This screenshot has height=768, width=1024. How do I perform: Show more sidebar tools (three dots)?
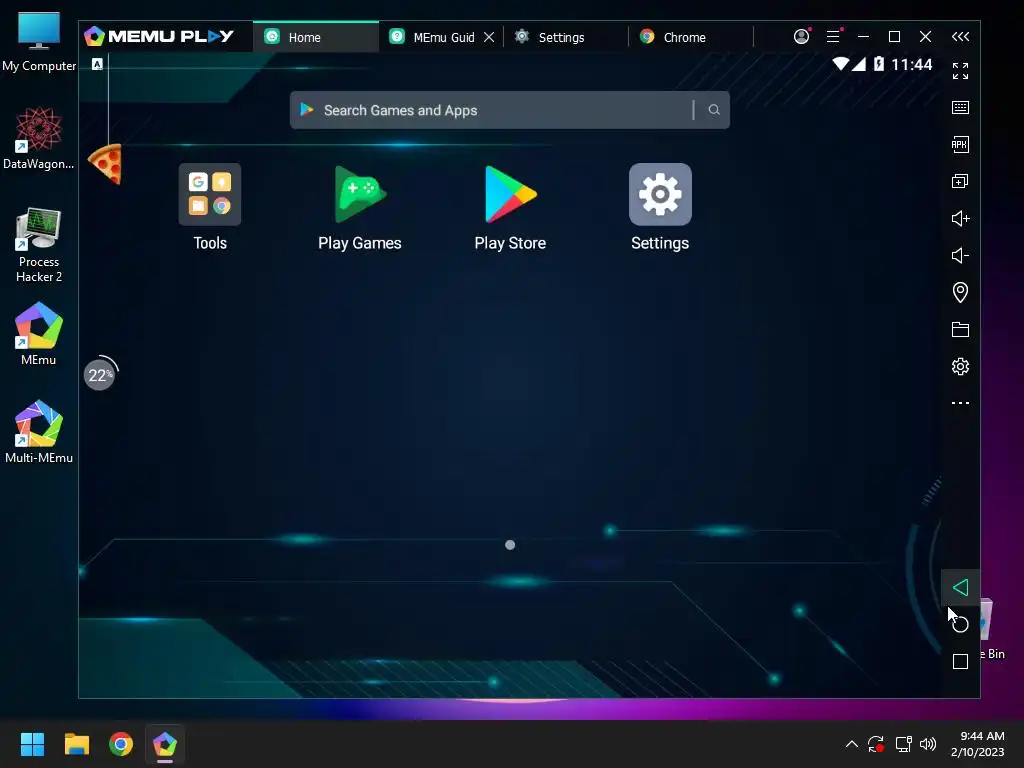(960, 403)
